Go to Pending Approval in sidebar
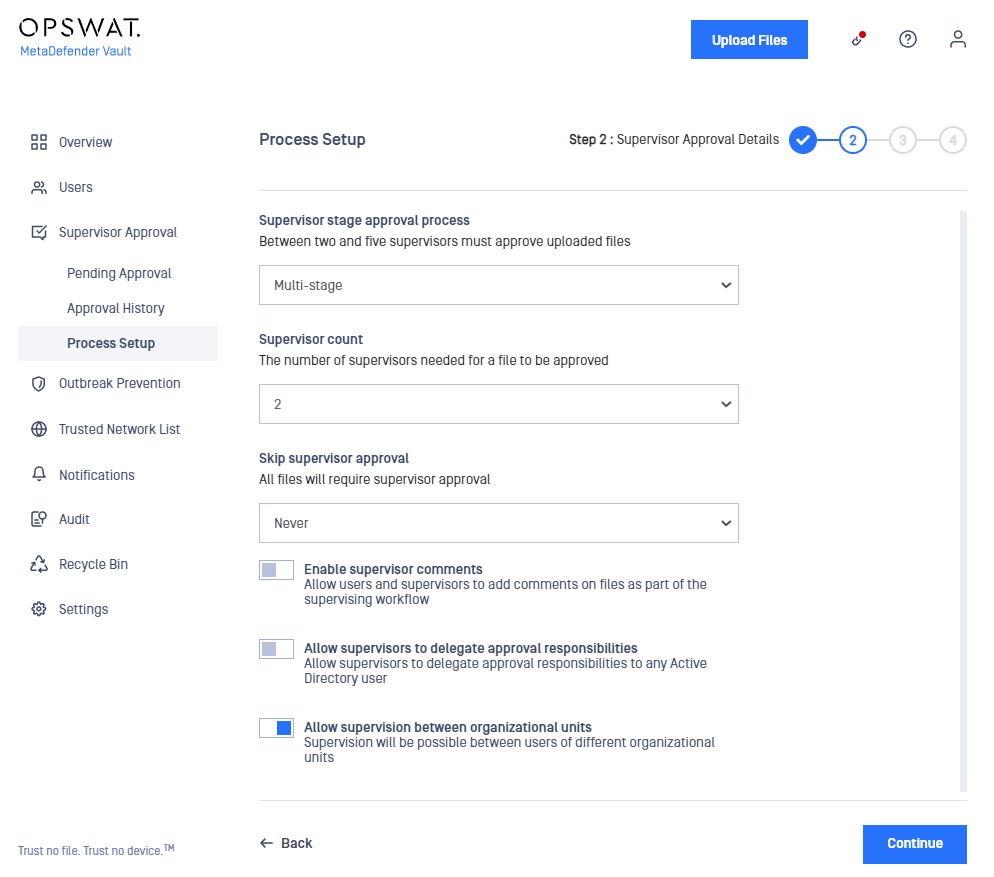 [119, 273]
